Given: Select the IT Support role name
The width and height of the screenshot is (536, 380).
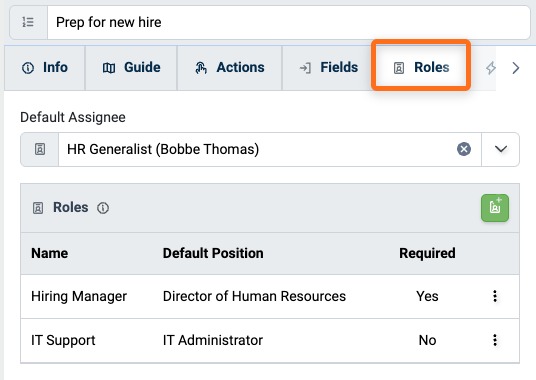Looking at the screenshot, I should click(x=63, y=340).
